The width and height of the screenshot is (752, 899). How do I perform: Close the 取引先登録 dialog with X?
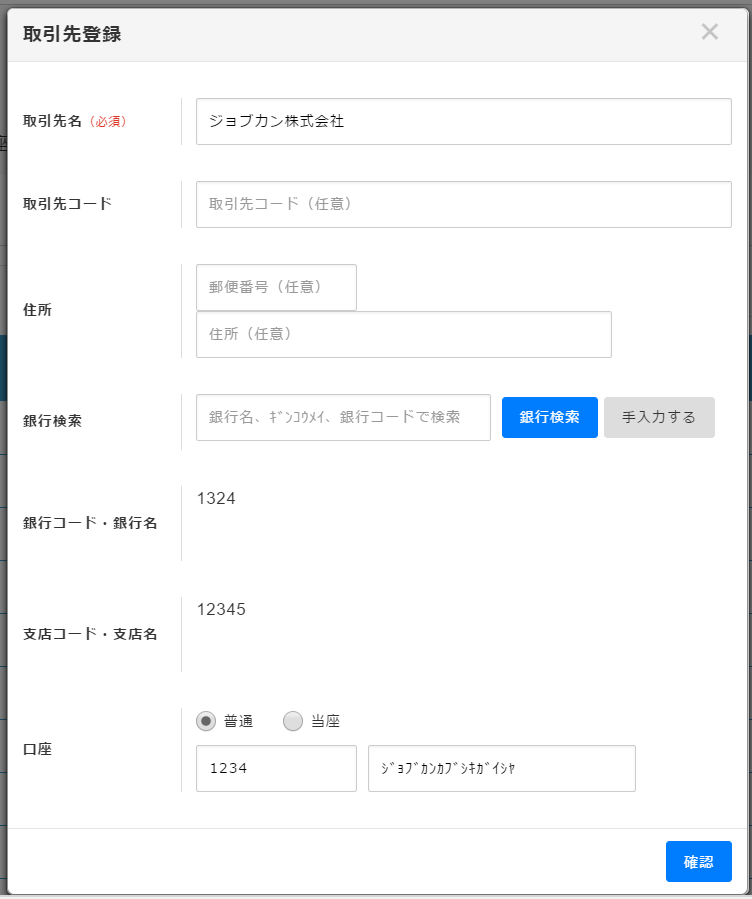pos(709,32)
